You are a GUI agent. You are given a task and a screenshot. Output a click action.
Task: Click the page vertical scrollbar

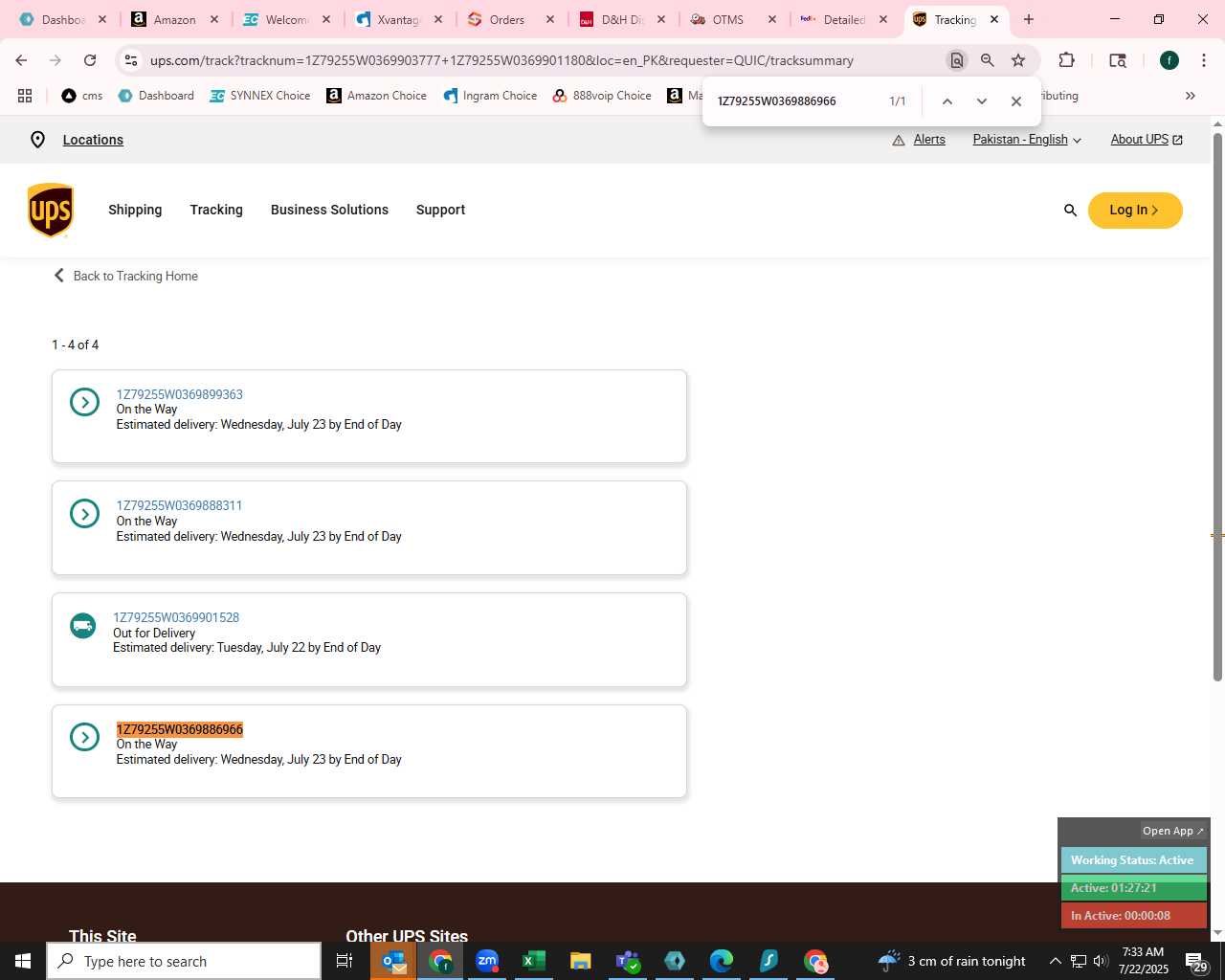(x=1217, y=407)
